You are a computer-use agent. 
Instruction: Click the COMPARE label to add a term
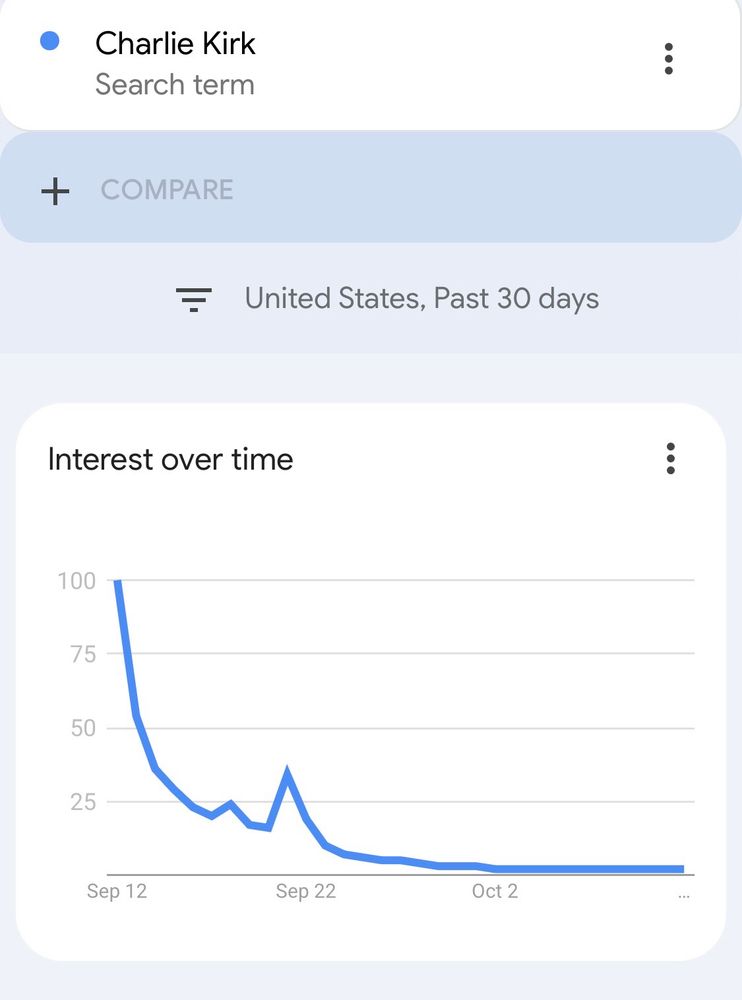click(x=167, y=190)
